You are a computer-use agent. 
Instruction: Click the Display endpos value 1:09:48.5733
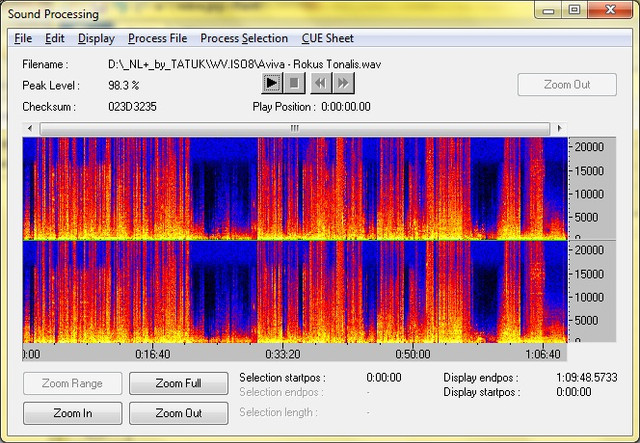[587, 377]
